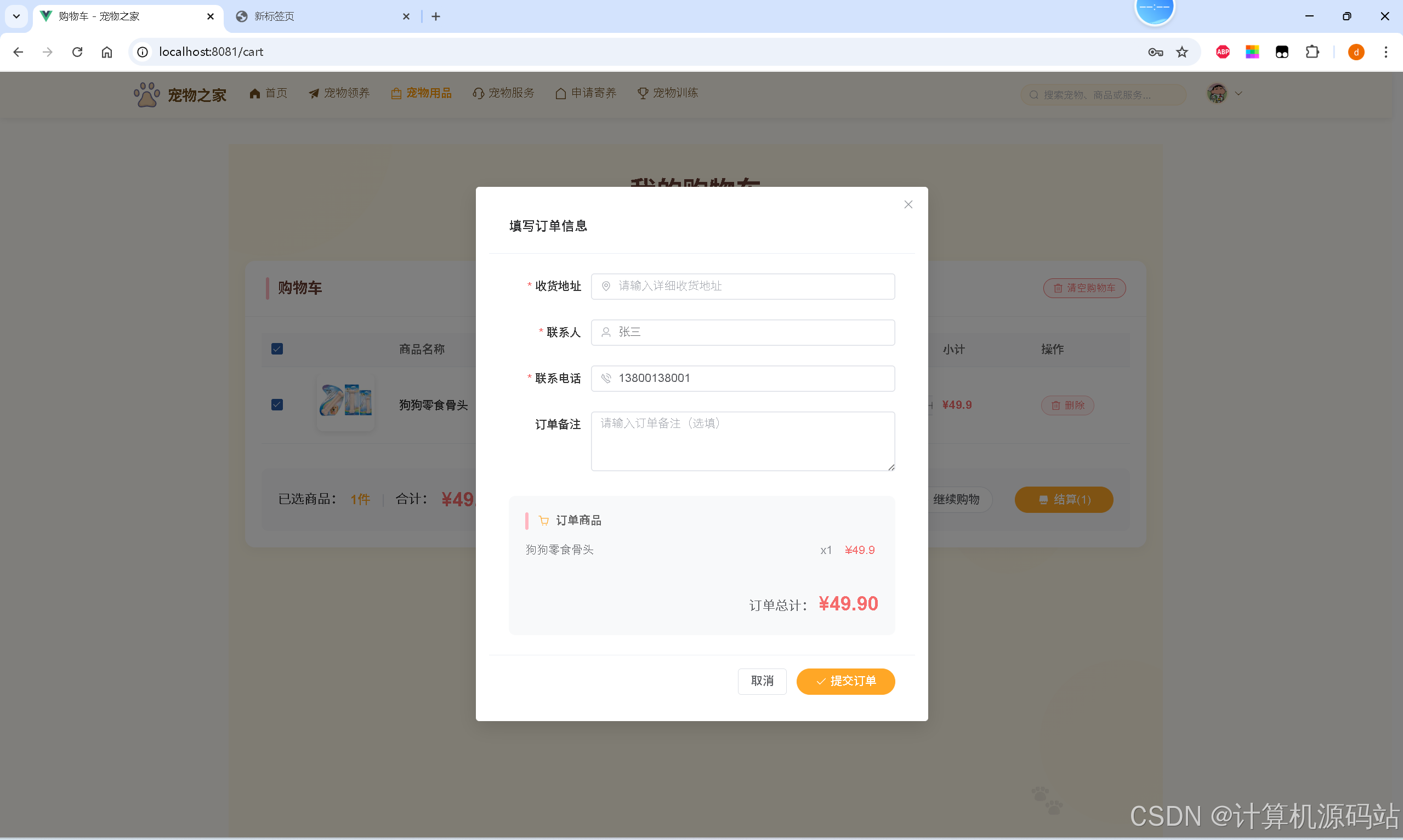Click the shopping cart icon beside 订单商品
Image resolution: width=1403 pixels, height=840 pixels.
[543, 520]
